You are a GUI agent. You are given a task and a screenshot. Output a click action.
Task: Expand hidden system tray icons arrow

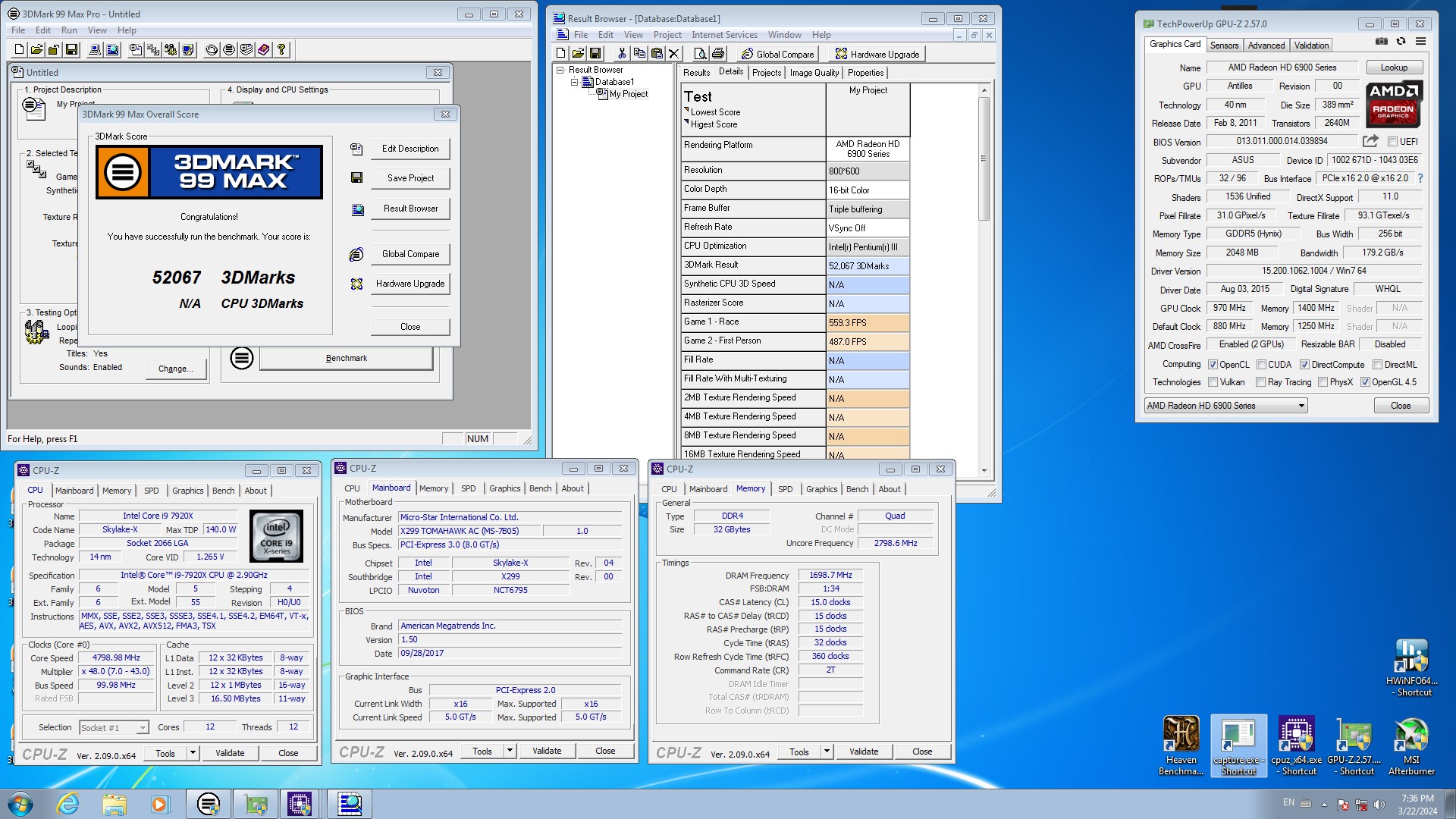[x=1324, y=805]
